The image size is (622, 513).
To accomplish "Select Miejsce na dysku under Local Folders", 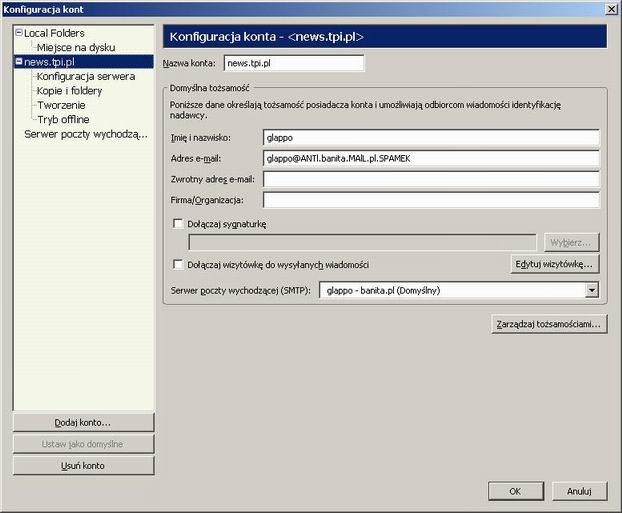I will 75,47.
